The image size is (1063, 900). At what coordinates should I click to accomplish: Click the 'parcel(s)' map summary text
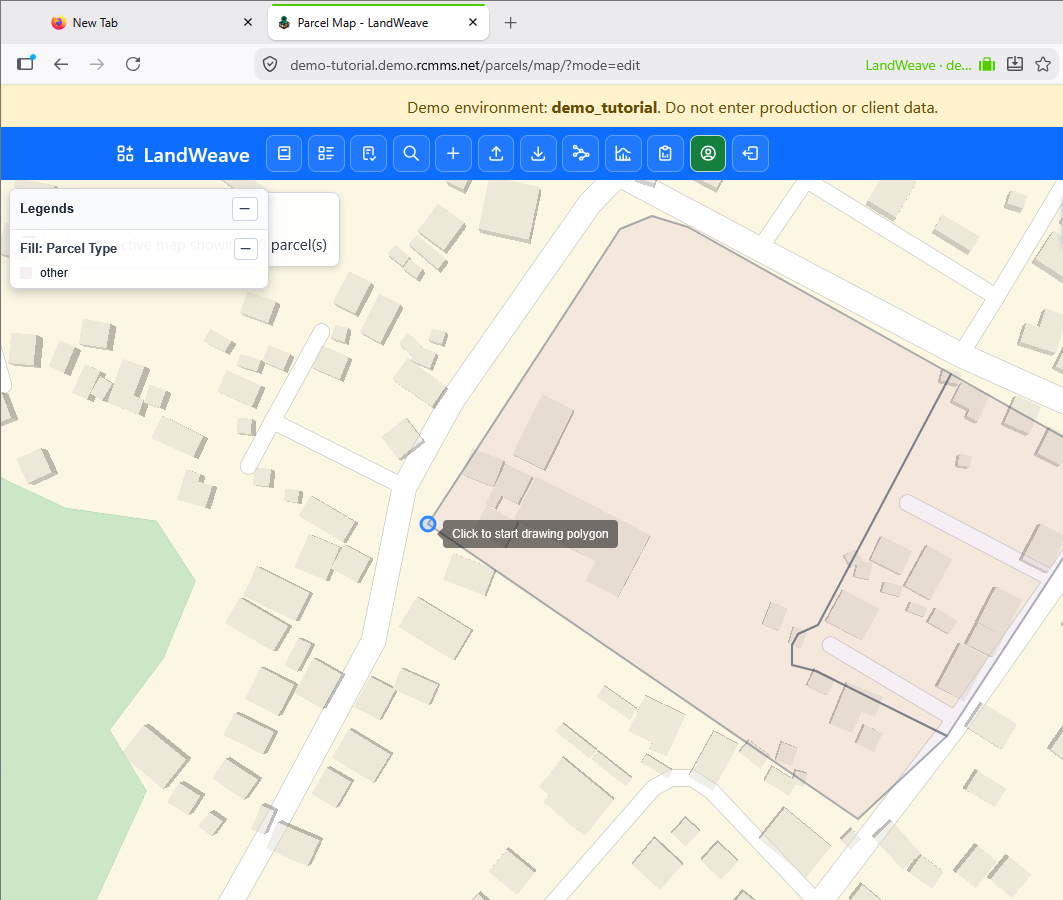[x=299, y=245]
